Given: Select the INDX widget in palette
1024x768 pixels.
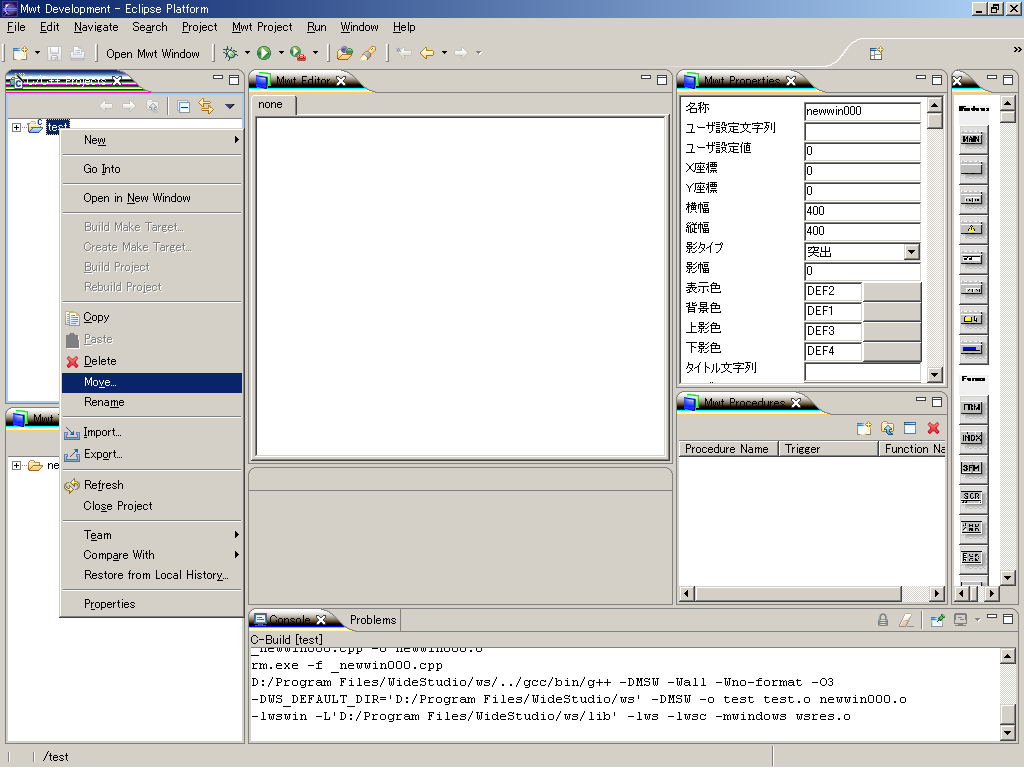Looking at the screenshot, I should (971, 438).
